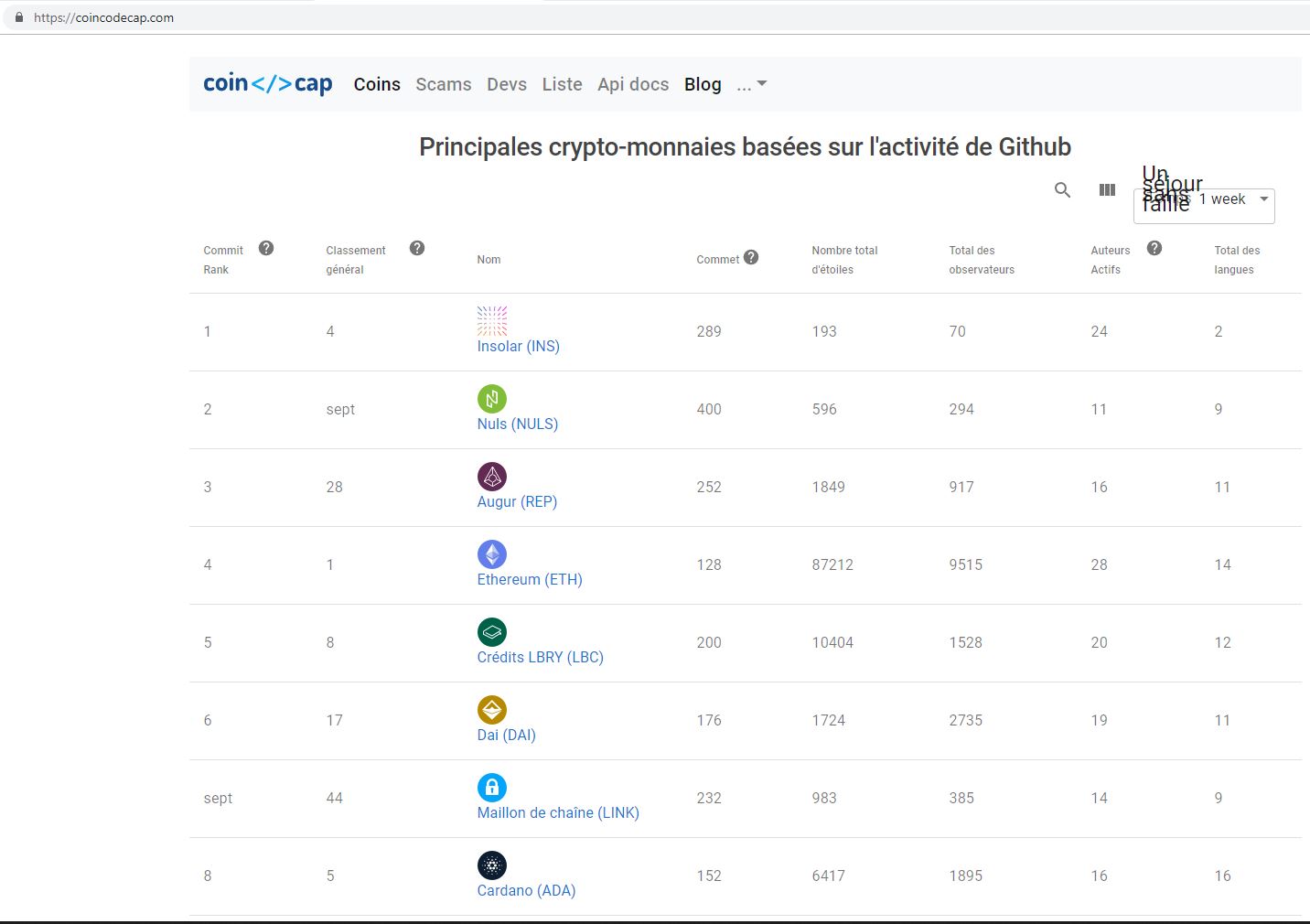Select the Nuls green leaf icon
The image size is (1310, 924).
point(492,398)
